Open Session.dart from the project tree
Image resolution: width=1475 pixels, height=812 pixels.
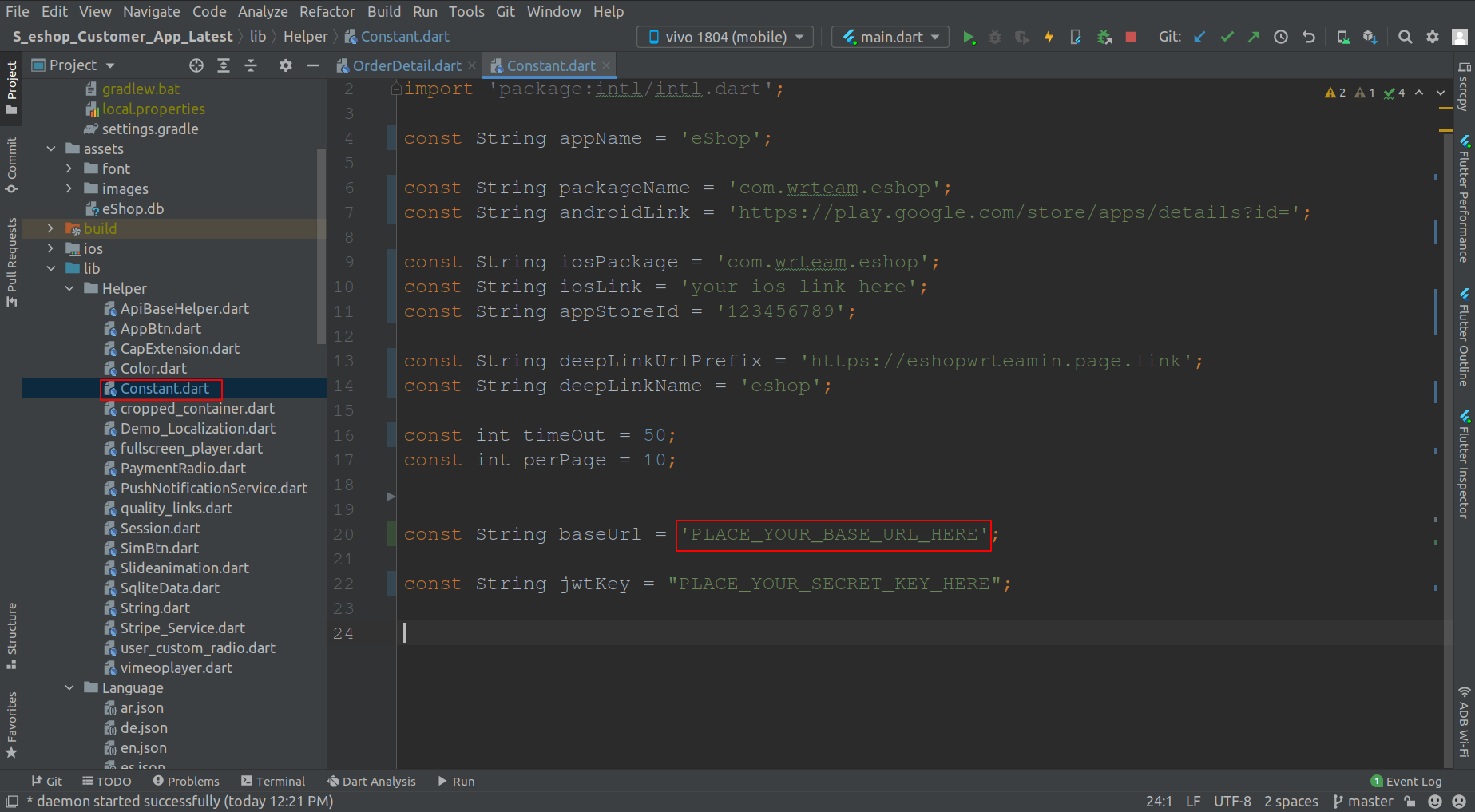(x=160, y=529)
